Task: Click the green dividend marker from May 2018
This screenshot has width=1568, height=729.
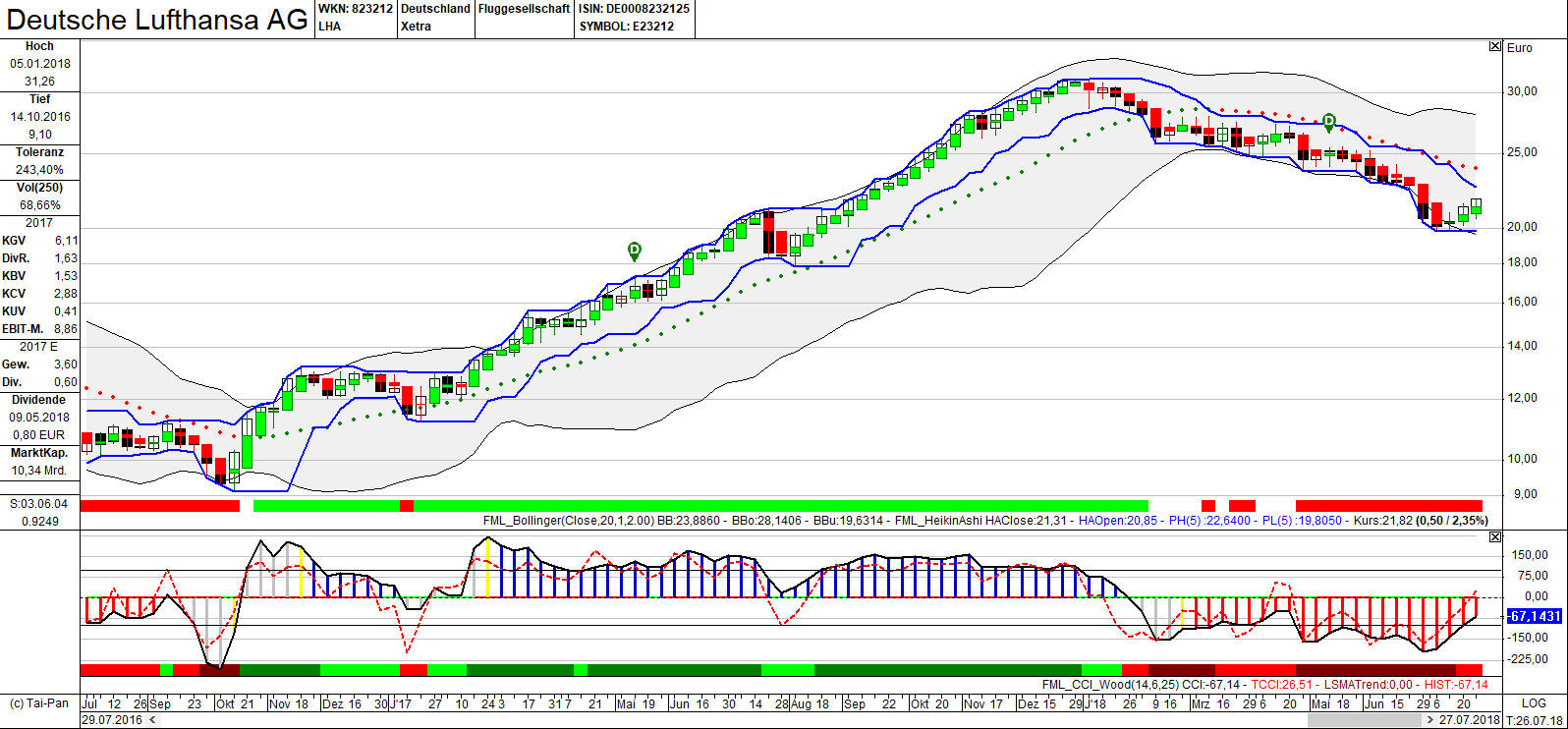Action: tap(1329, 122)
